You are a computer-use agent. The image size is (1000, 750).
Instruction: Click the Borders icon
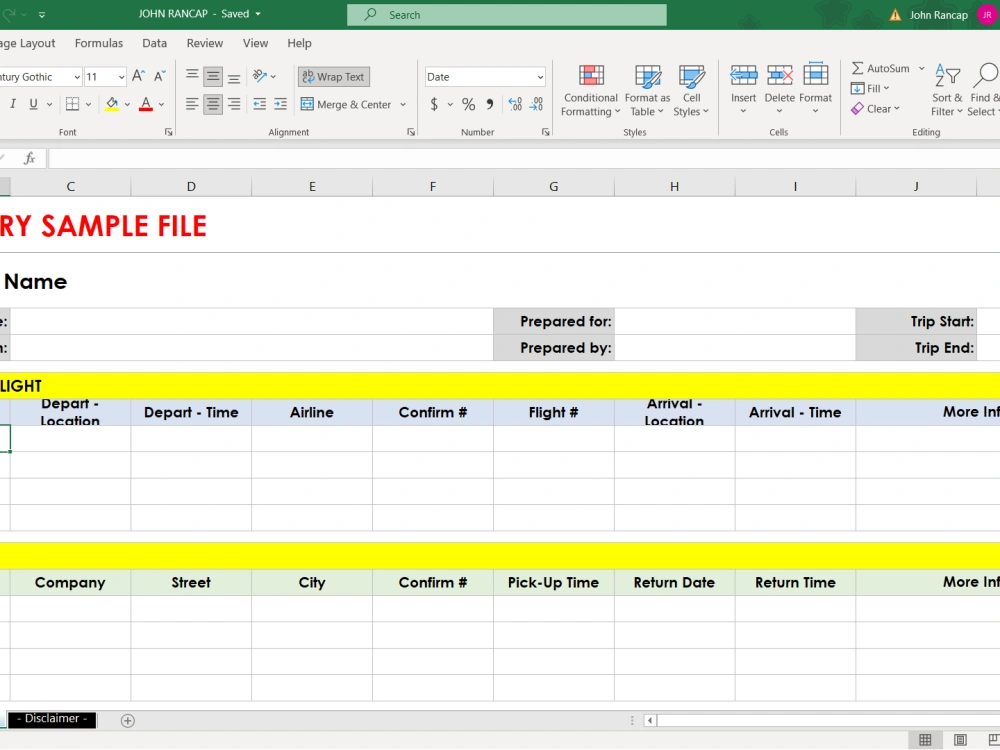pyautogui.click(x=73, y=104)
